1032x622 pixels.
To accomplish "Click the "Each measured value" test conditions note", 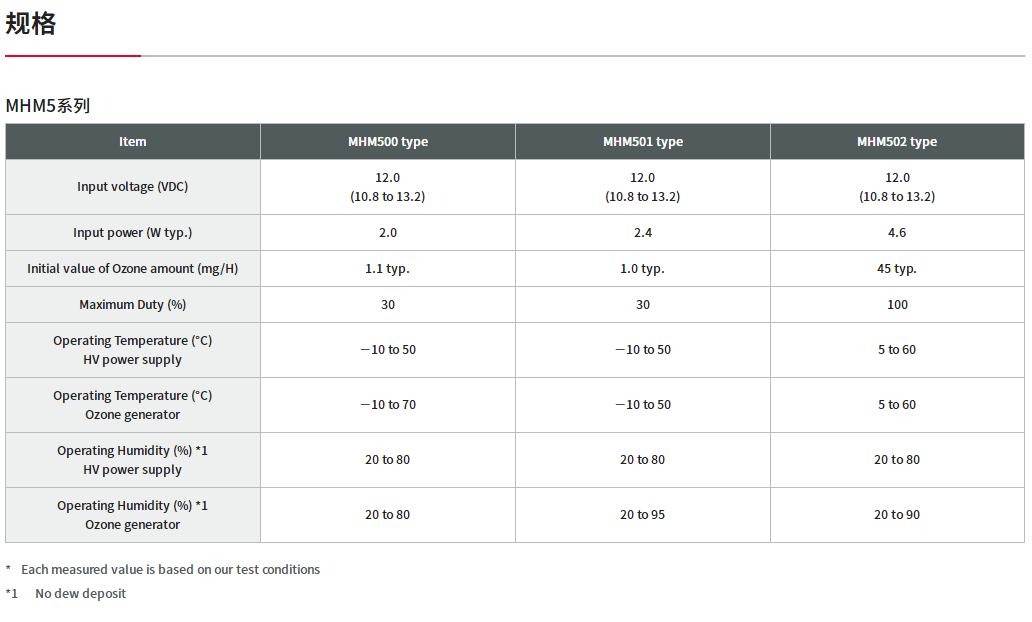I will [x=170, y=570].
